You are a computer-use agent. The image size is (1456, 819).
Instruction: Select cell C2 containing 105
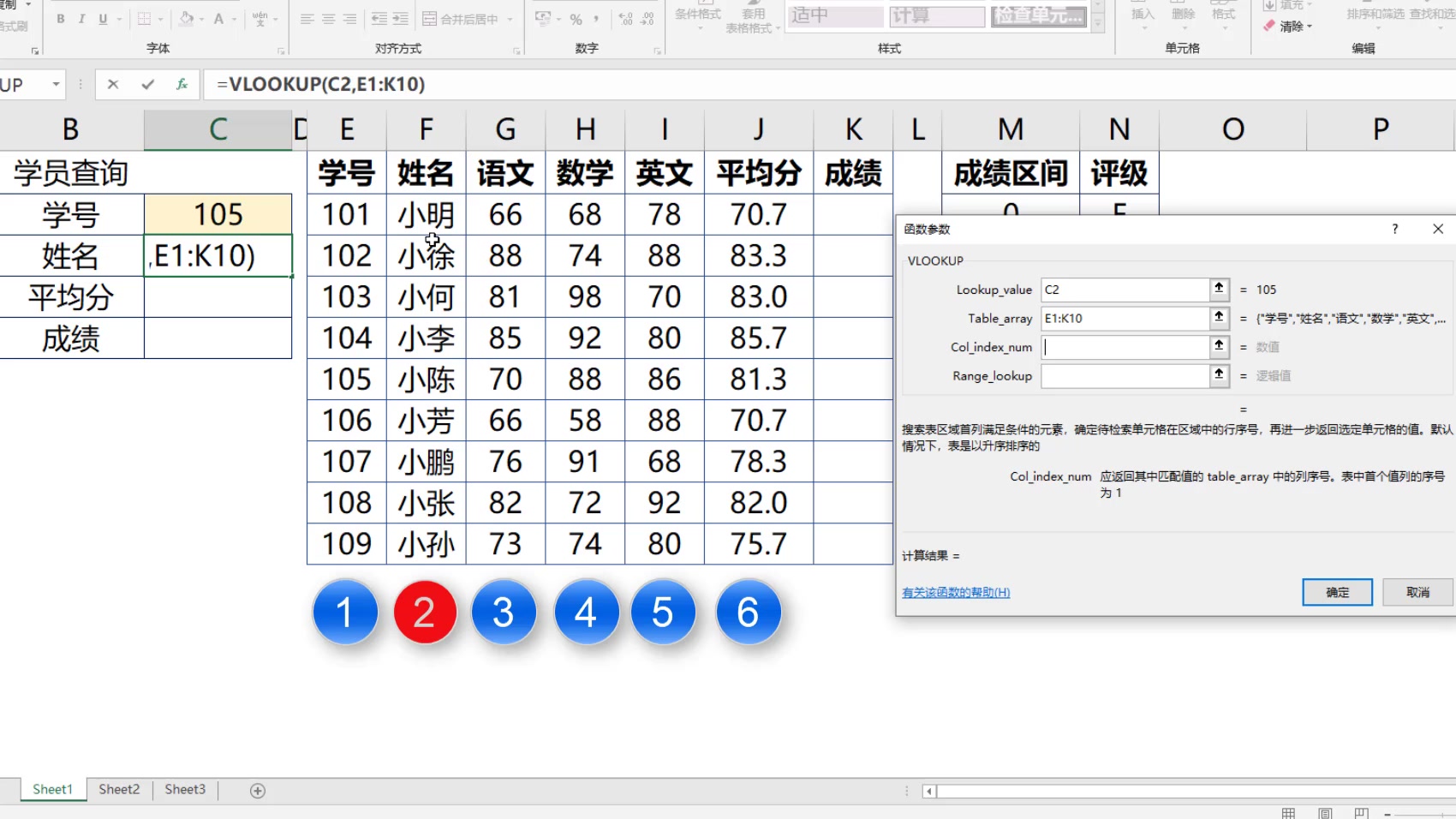(x=218, y=214)
